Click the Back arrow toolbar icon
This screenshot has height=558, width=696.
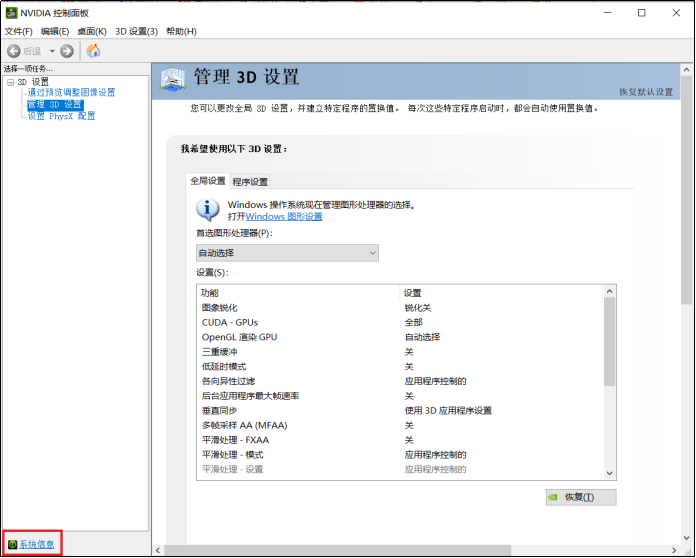coord(14,51)
